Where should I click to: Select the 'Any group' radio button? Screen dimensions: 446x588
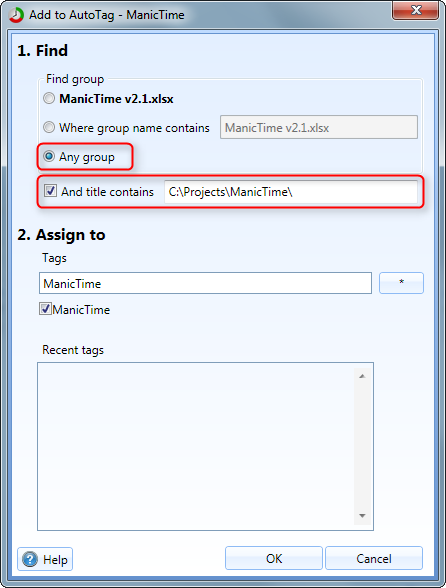49,156
